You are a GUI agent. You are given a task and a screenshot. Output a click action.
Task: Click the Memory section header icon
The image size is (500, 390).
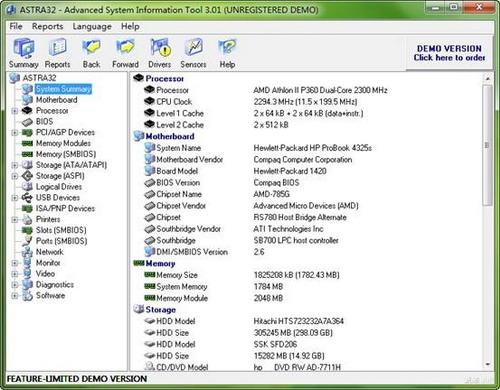pyautogui.click(x=139, y=263)
